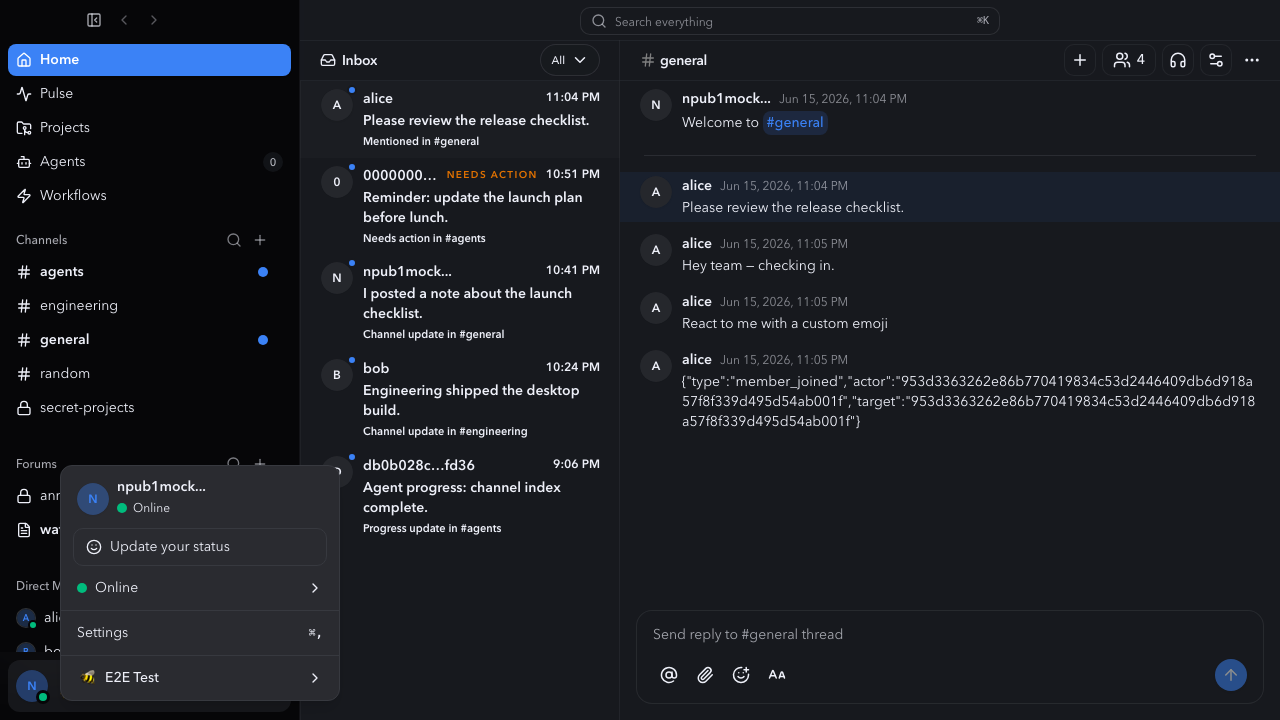Click alice's avatar on release checklist message

656,192
